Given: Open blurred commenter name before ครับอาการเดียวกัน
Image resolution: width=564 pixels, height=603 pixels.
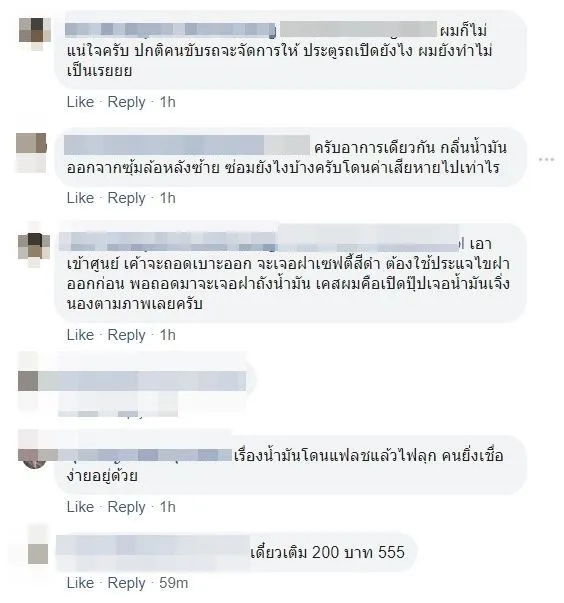Looking at the screenshot, I should (x=187, y=145).
